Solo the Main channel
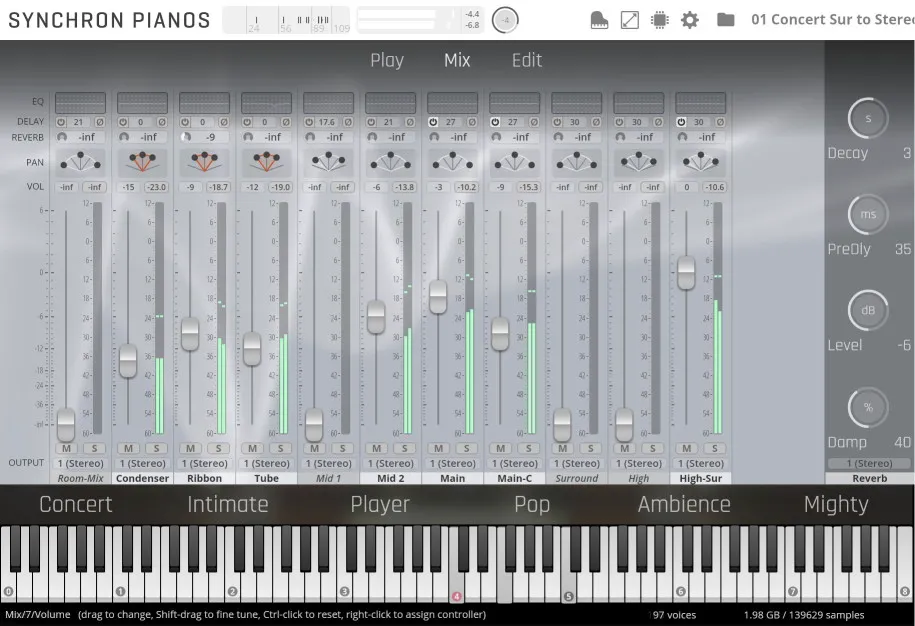This screenshot has height=626, width=915. [465, 449]
